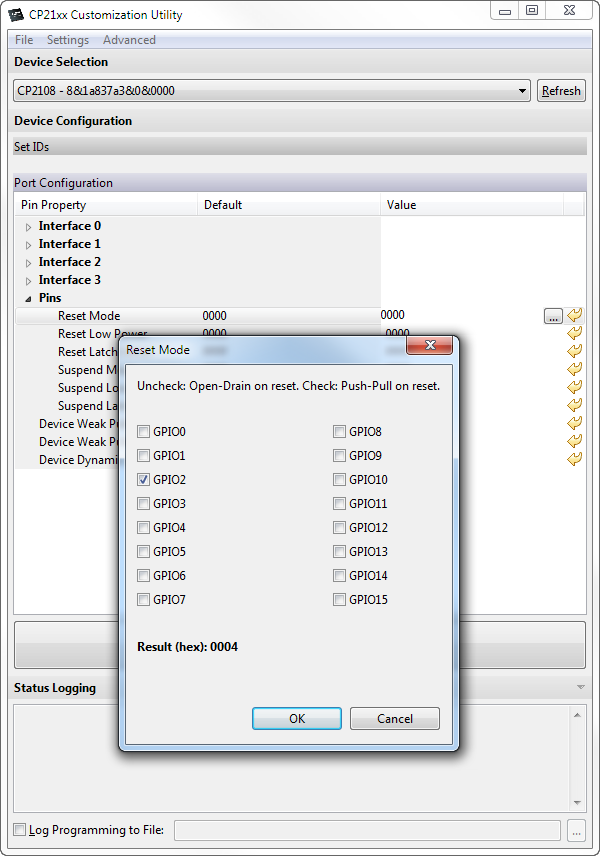Click OK in Reset Mode dialog
The image size is (600, 856).
pos(297,718)
